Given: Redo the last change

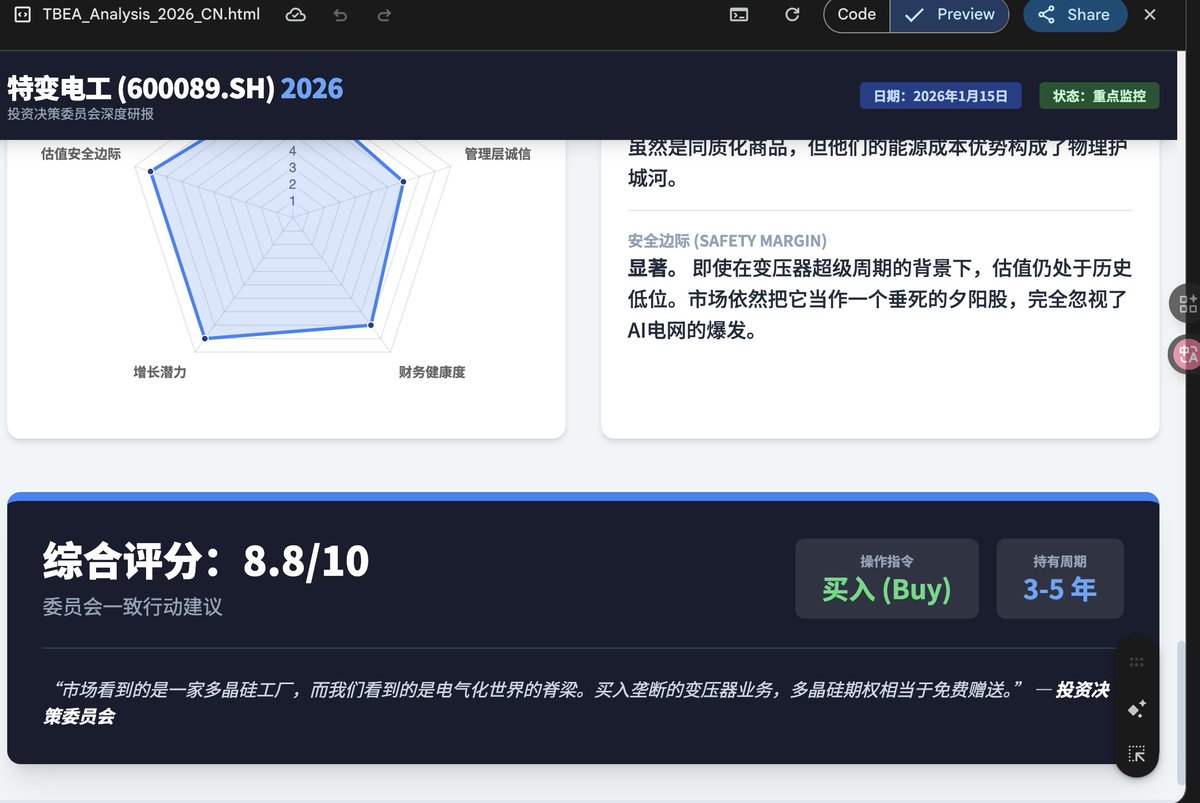Looking at the screenshot, I should 384,15.
